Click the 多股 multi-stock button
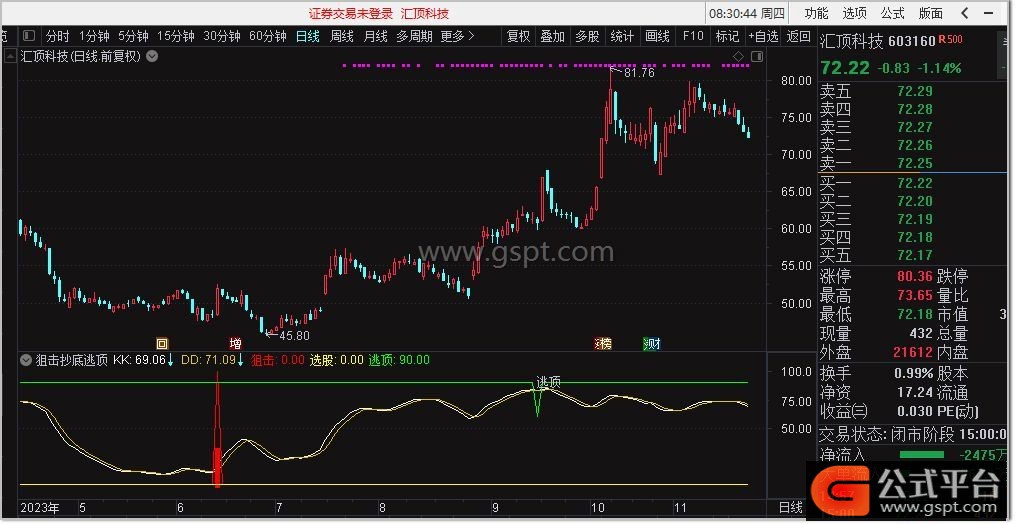Image resolution: width=1016 pixels, height=524 pixels. tap(587, 36)
